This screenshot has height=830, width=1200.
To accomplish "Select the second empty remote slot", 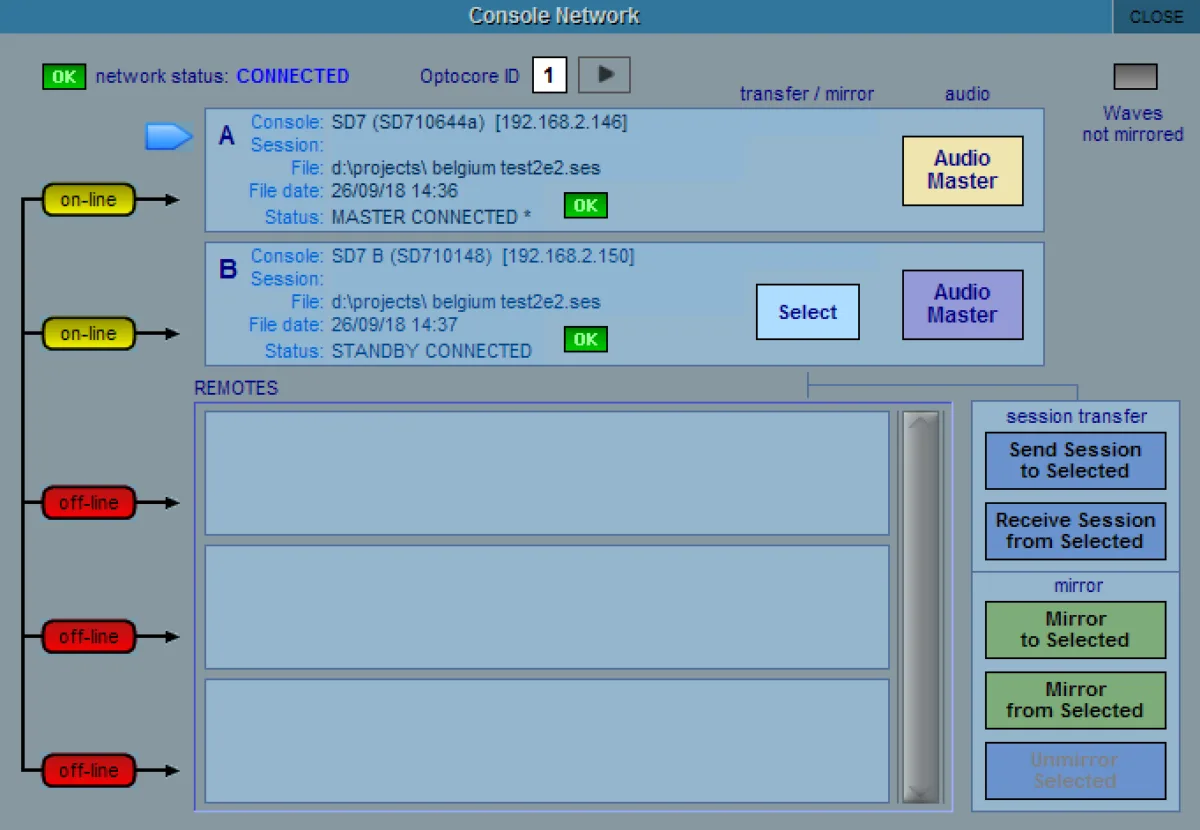I will (x=547, y=607).
